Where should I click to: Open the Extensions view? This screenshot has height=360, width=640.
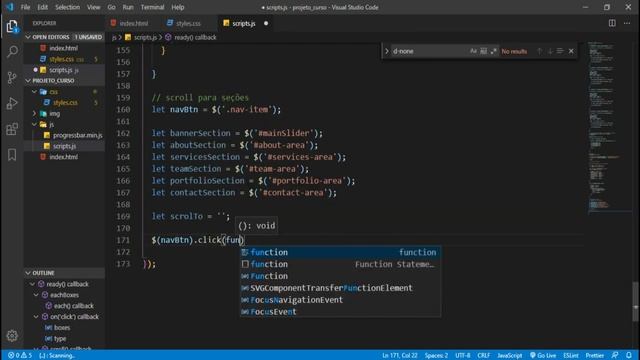point(12,129)
